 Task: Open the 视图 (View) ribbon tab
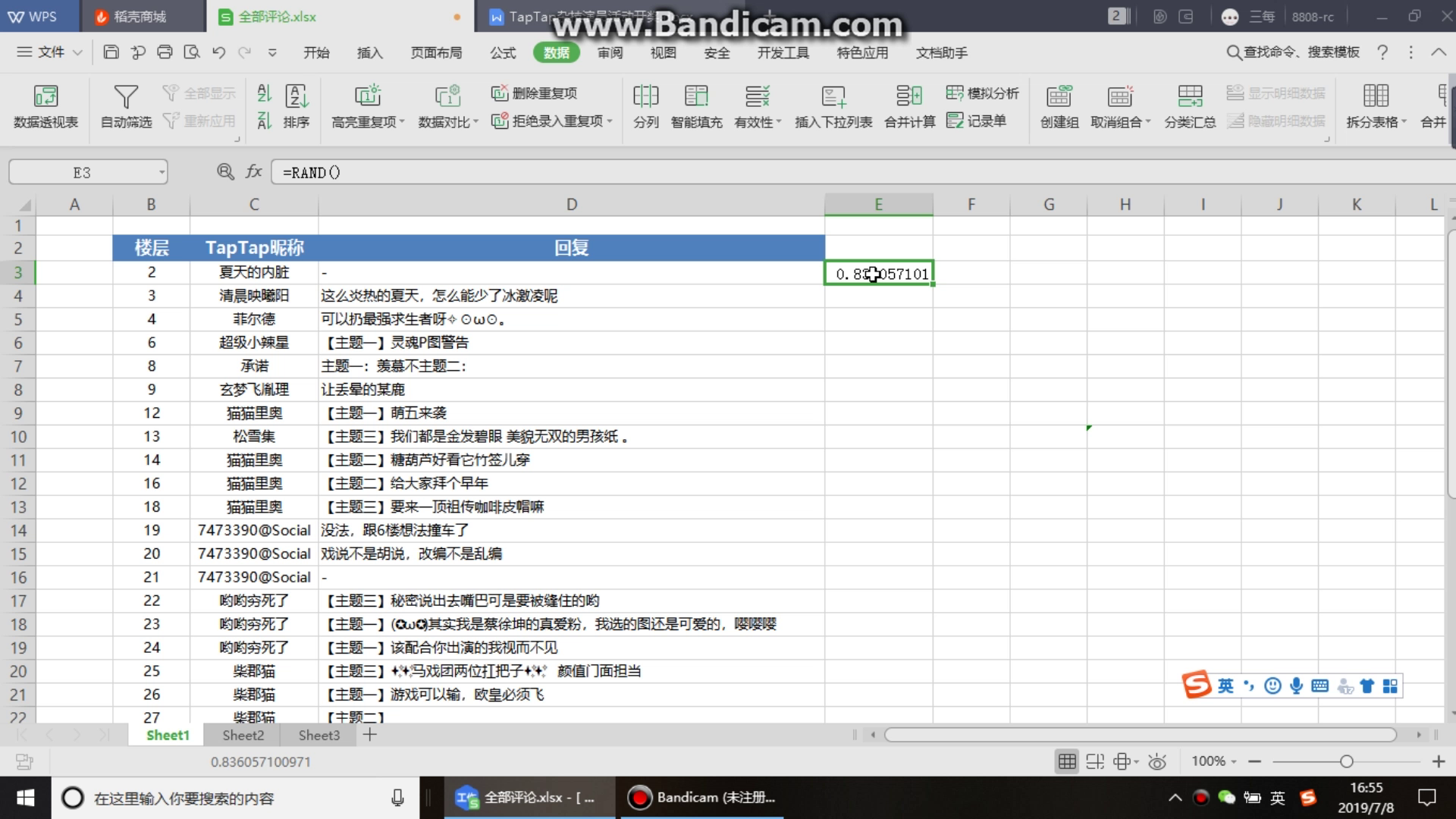663,52
